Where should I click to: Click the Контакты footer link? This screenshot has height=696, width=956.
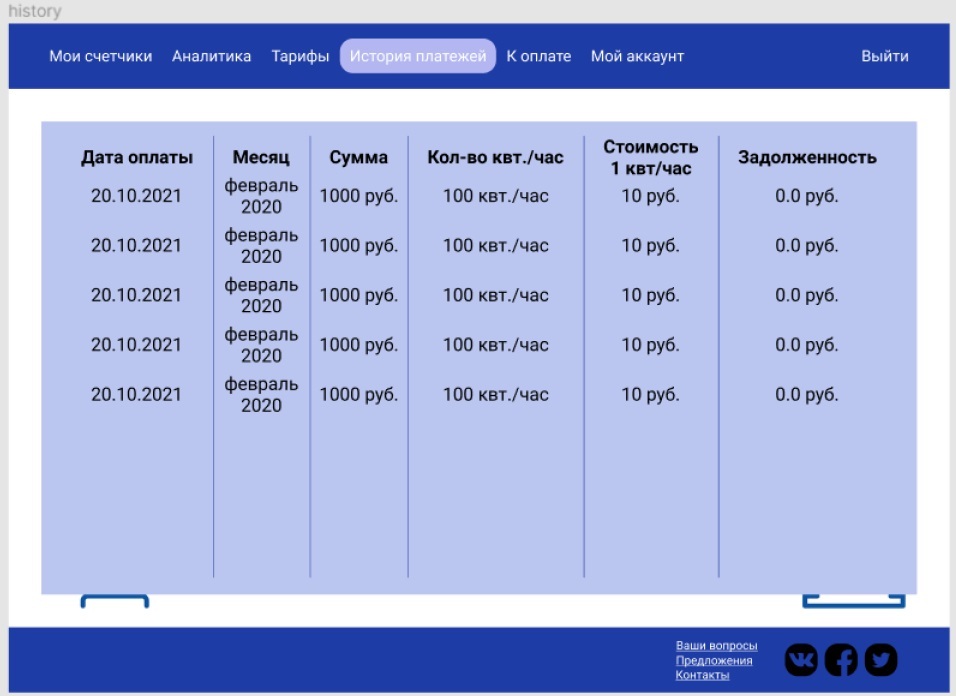click(702, 675)
